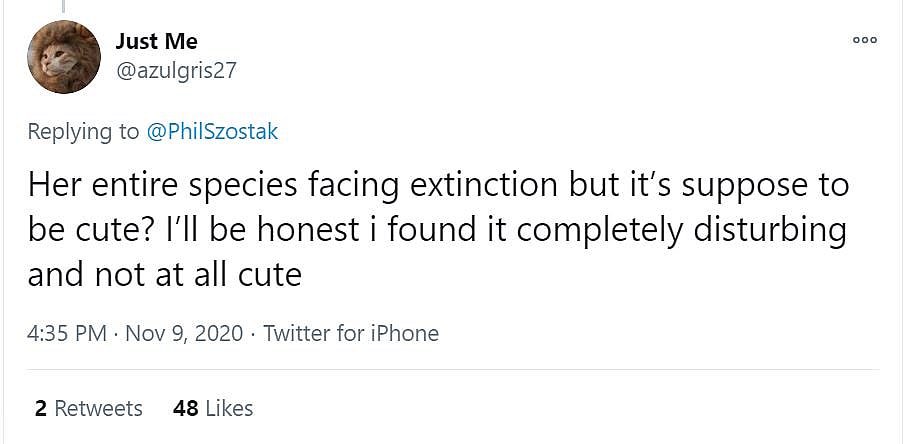The width and height of the screenshot is (903, 444).
Task: Click the @azulgris27 handle
Action: (x=177, y=70)
